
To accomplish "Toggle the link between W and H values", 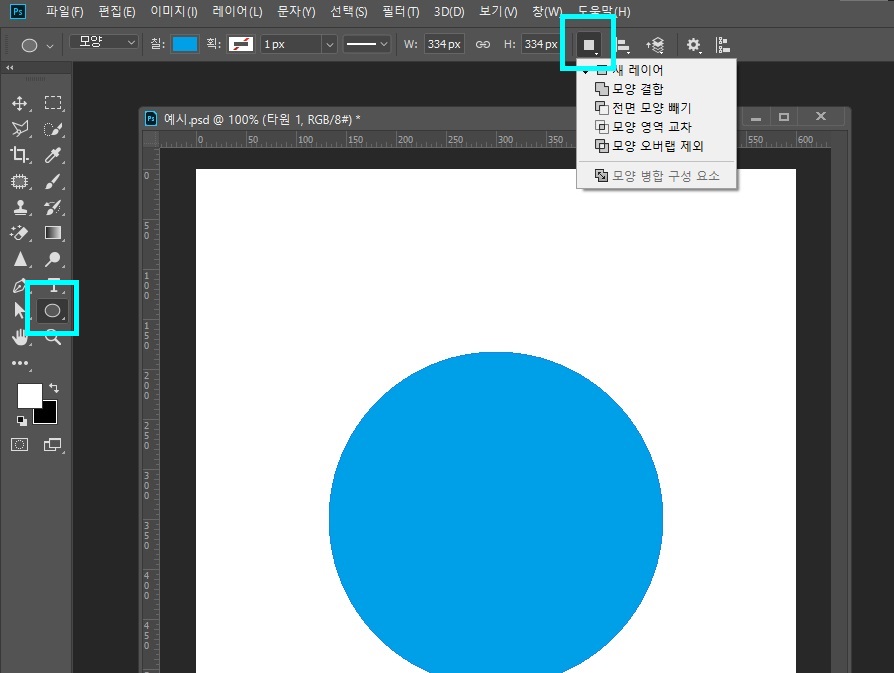I will click(482, 44).
